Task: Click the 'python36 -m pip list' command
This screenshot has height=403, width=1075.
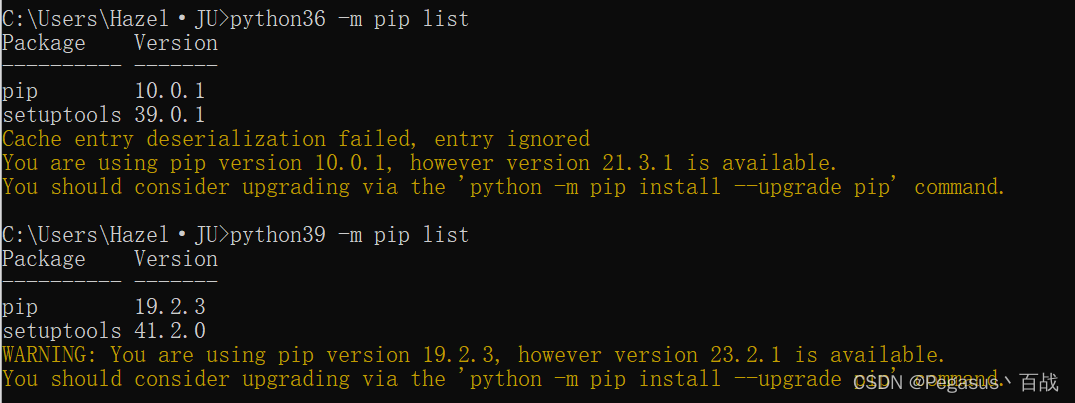Action: point(349,19)
